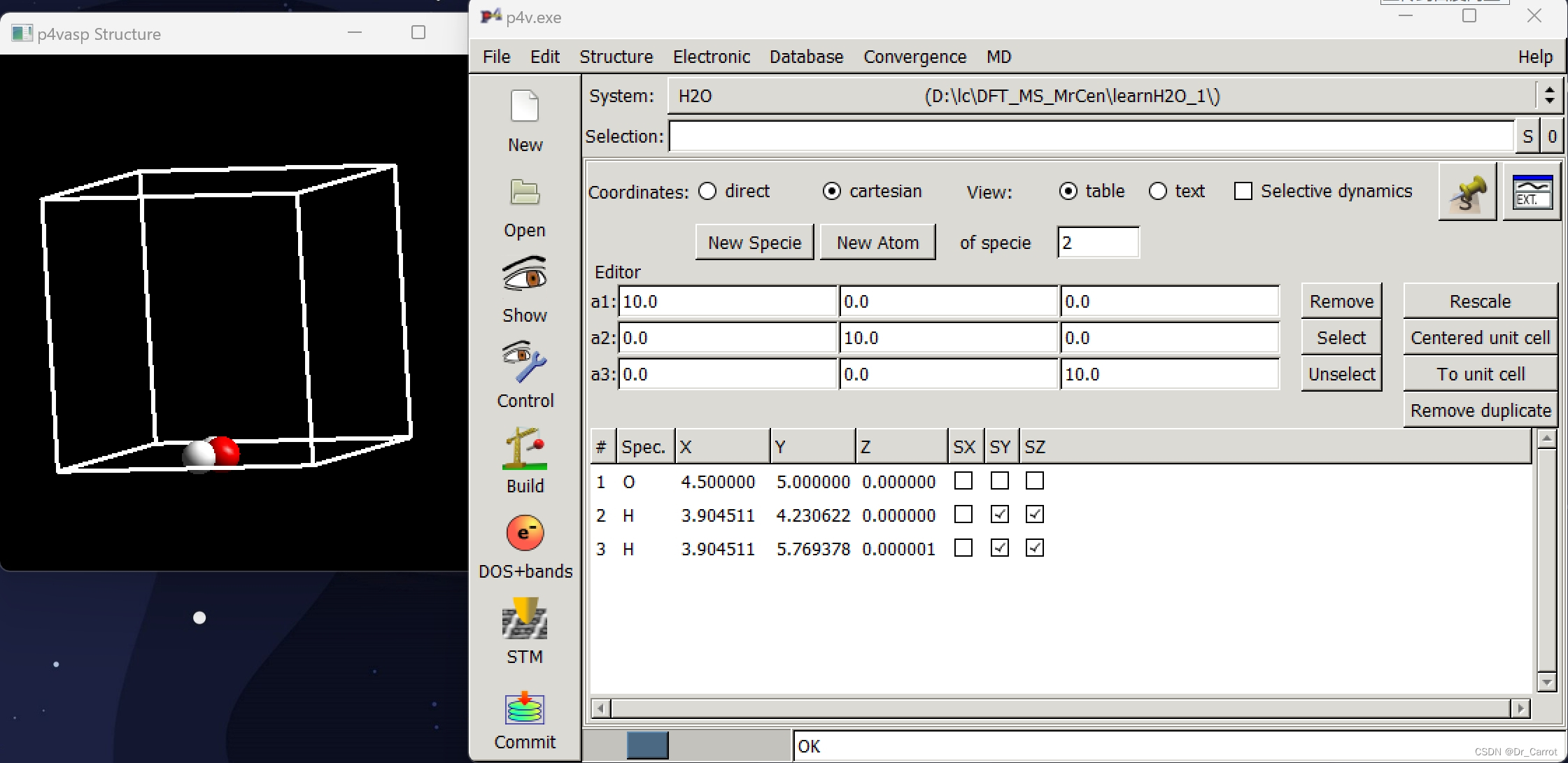Expand the System selector spinner arrows
This screenshot has height=763, width=1568.
point(1549,95)
